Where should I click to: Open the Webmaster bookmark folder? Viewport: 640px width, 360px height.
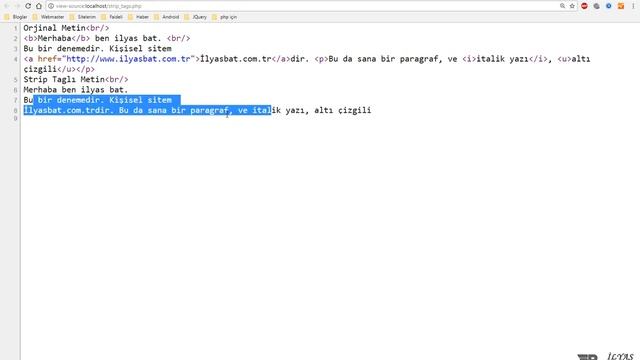click(x=49, y=17)
